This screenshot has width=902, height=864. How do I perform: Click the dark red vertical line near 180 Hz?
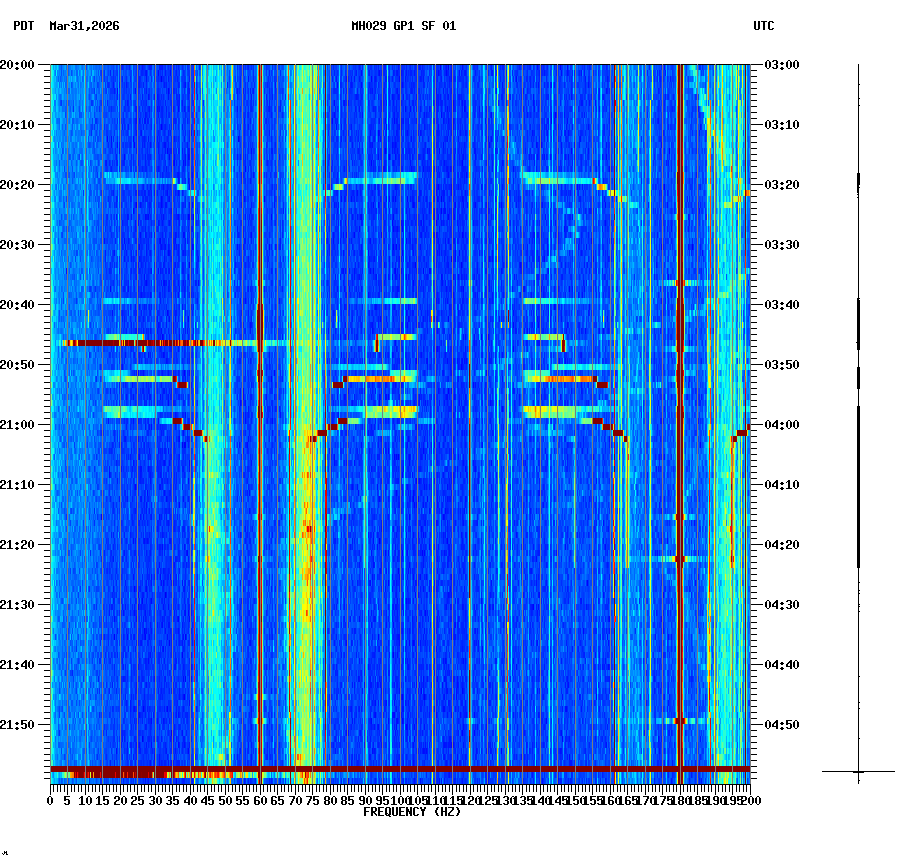tap(681, 400)
